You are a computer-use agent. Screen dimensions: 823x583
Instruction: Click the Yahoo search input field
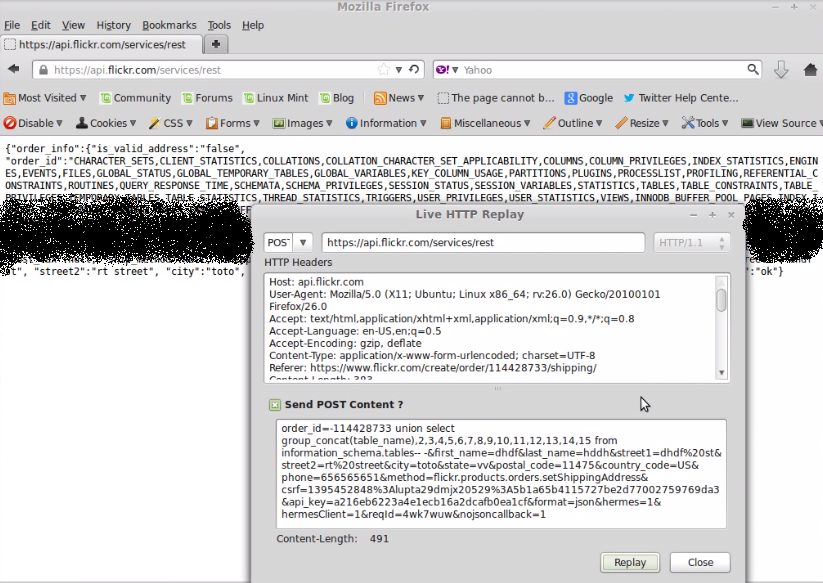click(604, 70)
